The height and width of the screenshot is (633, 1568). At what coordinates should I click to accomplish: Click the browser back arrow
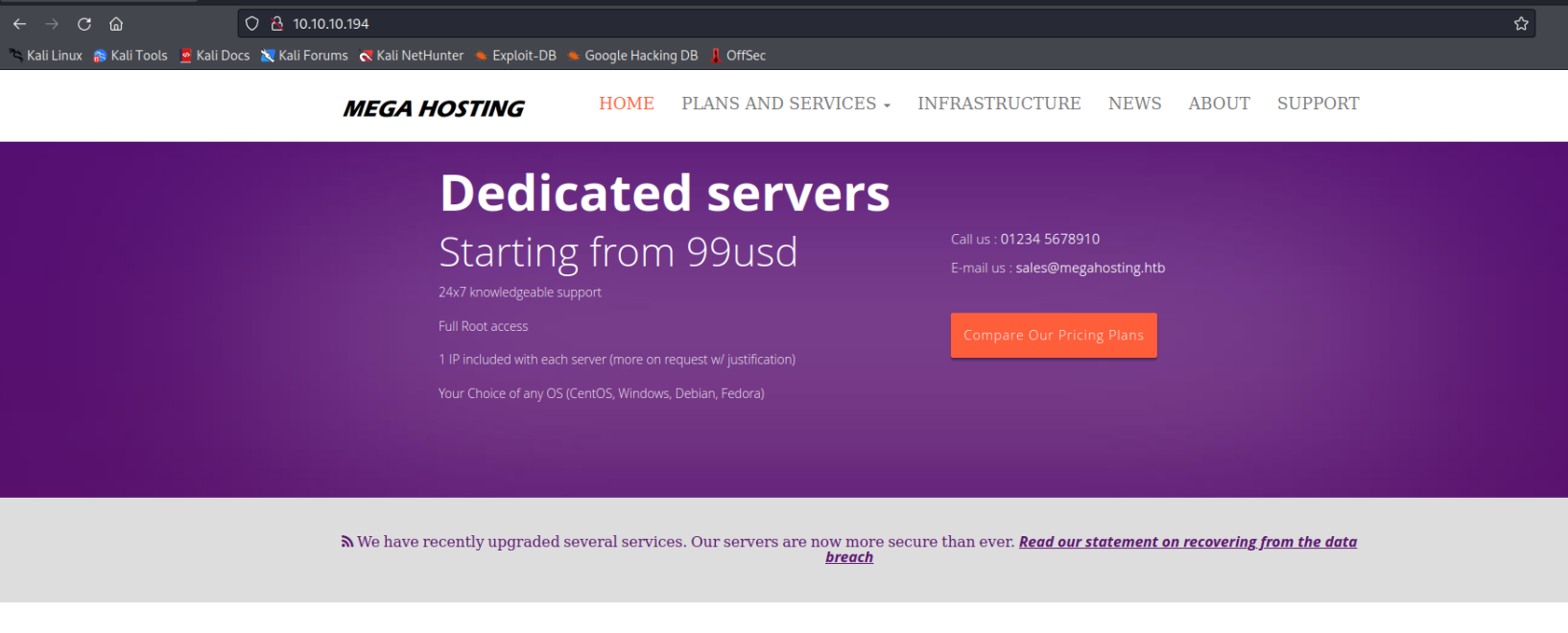[19, 24]
